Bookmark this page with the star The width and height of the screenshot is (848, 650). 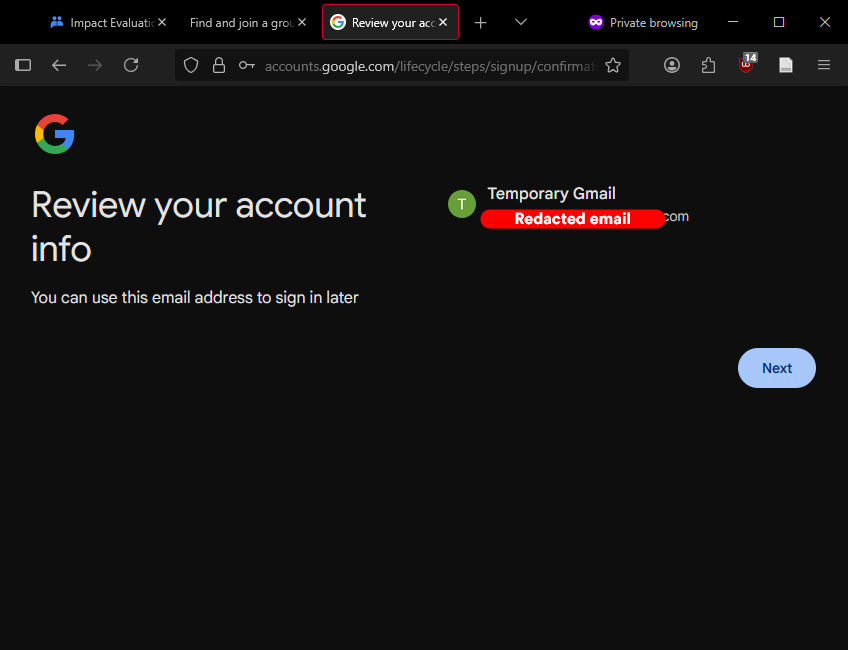tap(613, 66)
